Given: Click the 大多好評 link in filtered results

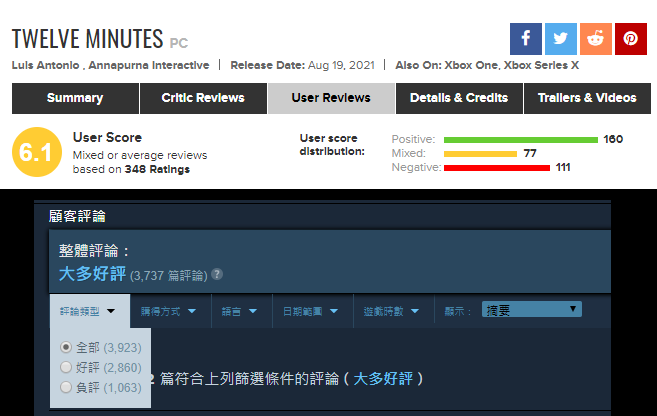Looking at the screenshot, I should pos(383,379).
